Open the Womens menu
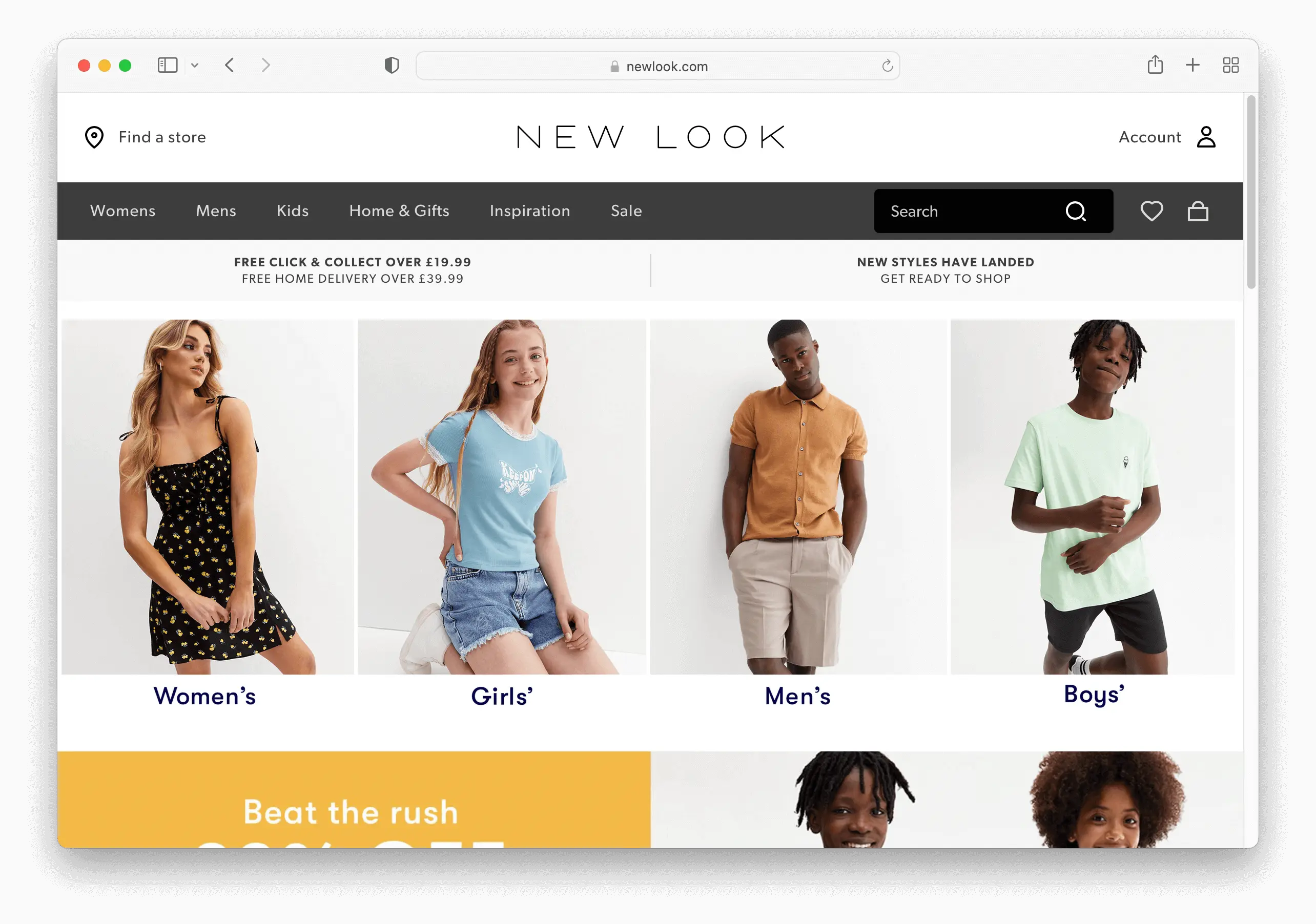This screenshot has width=1316, height=924. [122, 211]
